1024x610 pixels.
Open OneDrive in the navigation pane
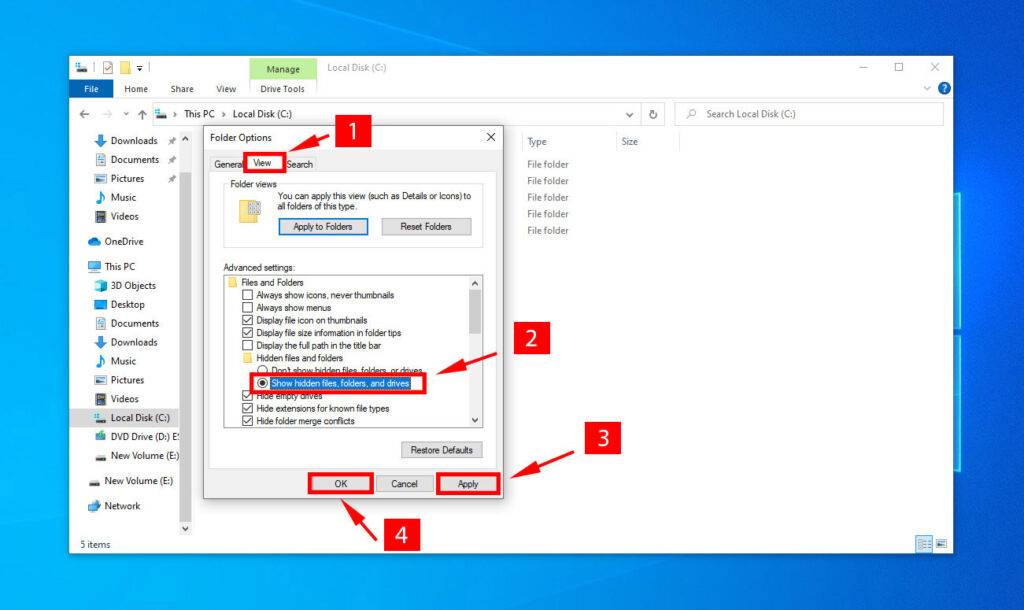click(x=123, y=241)
